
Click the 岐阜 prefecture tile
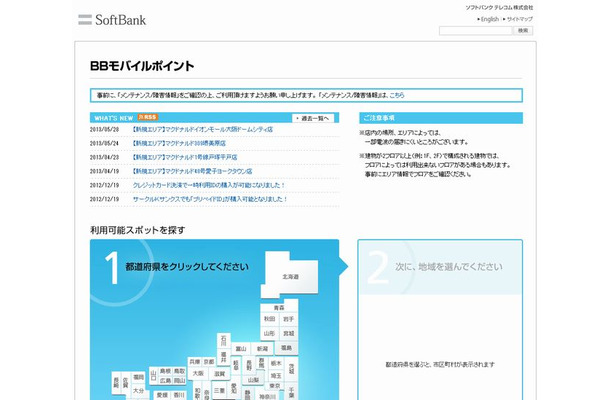click(x=236, y=365)
